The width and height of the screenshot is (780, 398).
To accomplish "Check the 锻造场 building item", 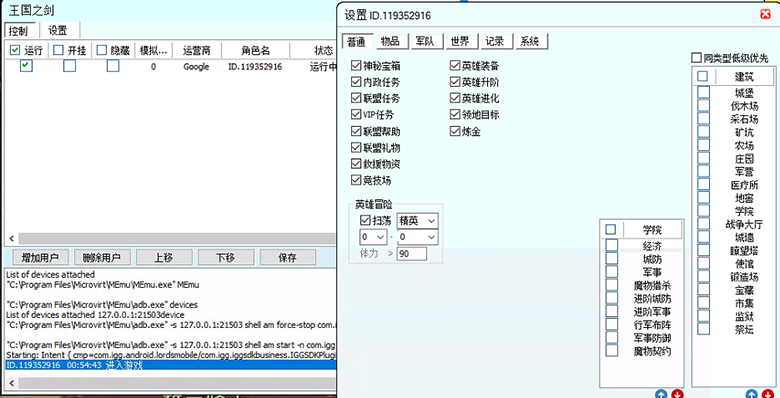I will pyautogui.click(x=703, y=276).
